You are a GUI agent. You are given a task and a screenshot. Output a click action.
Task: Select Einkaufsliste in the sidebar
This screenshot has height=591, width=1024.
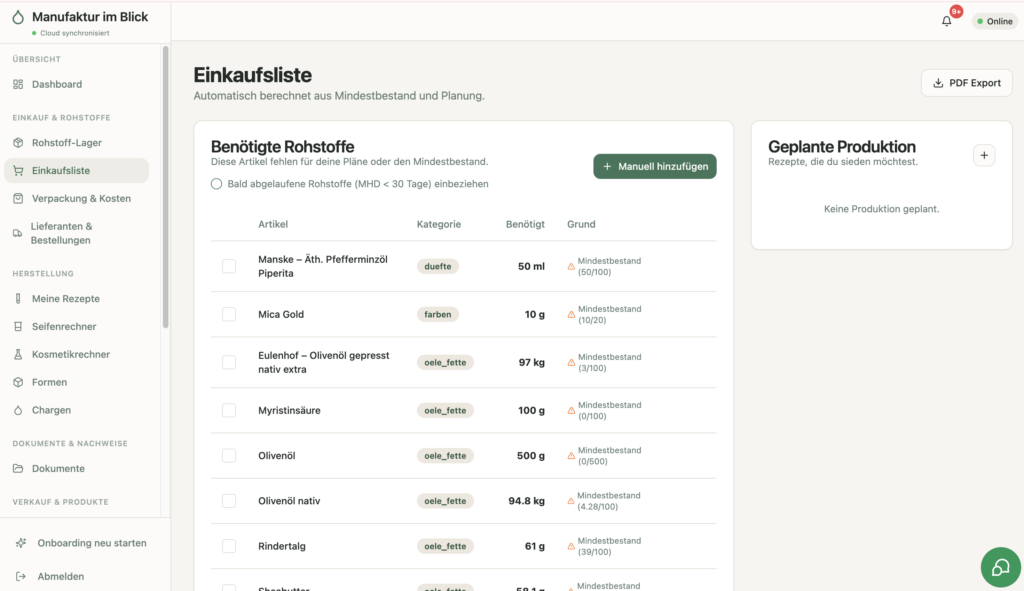[x=76, y=170]
